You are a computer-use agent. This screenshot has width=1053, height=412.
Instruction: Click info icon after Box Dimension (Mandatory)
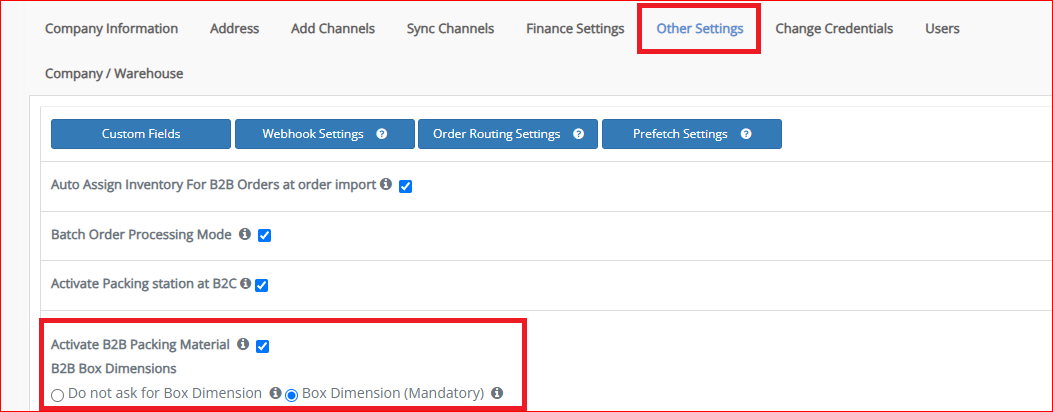click(x=497, y=393)
